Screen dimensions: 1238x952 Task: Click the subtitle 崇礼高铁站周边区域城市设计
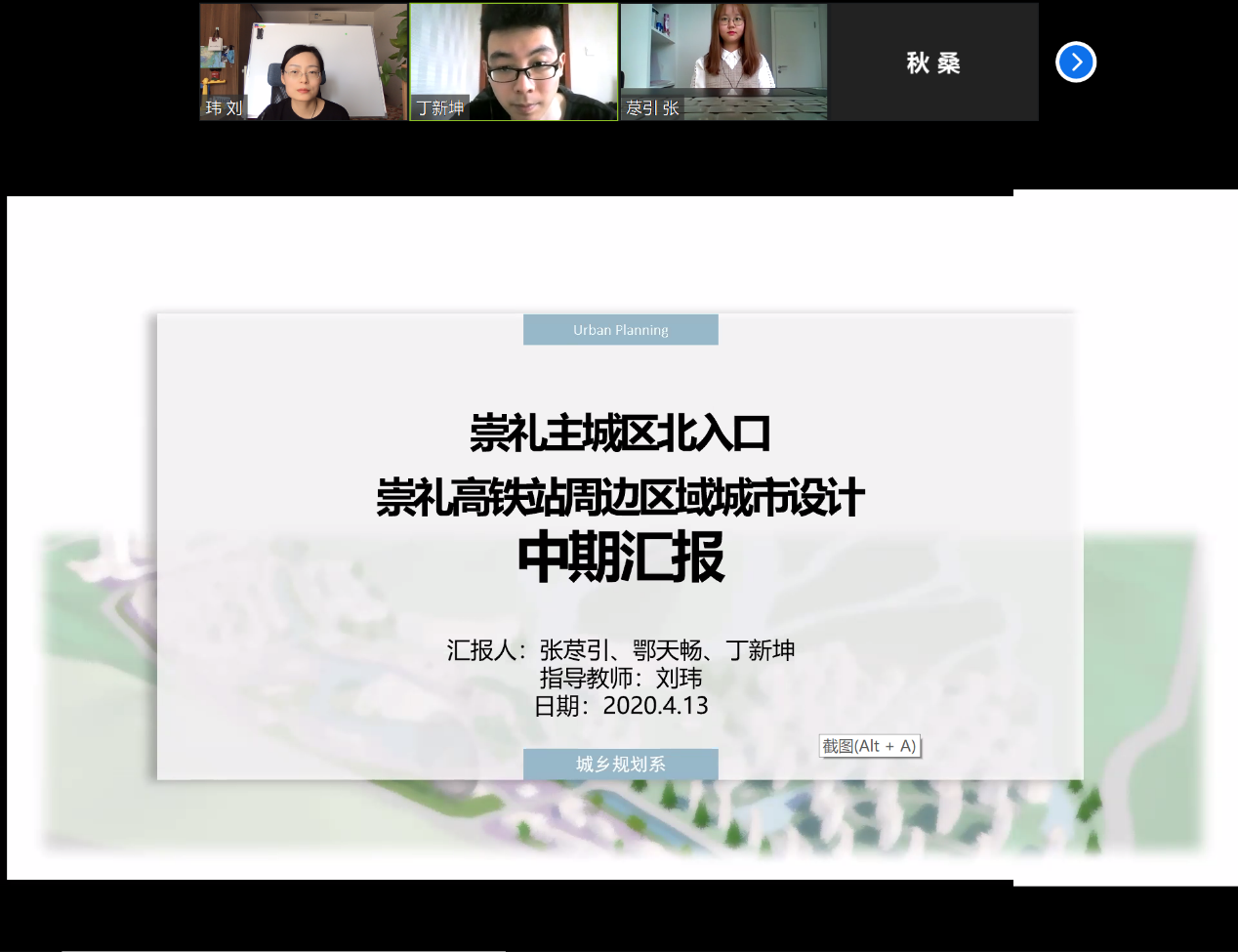[x=620, y=497]
